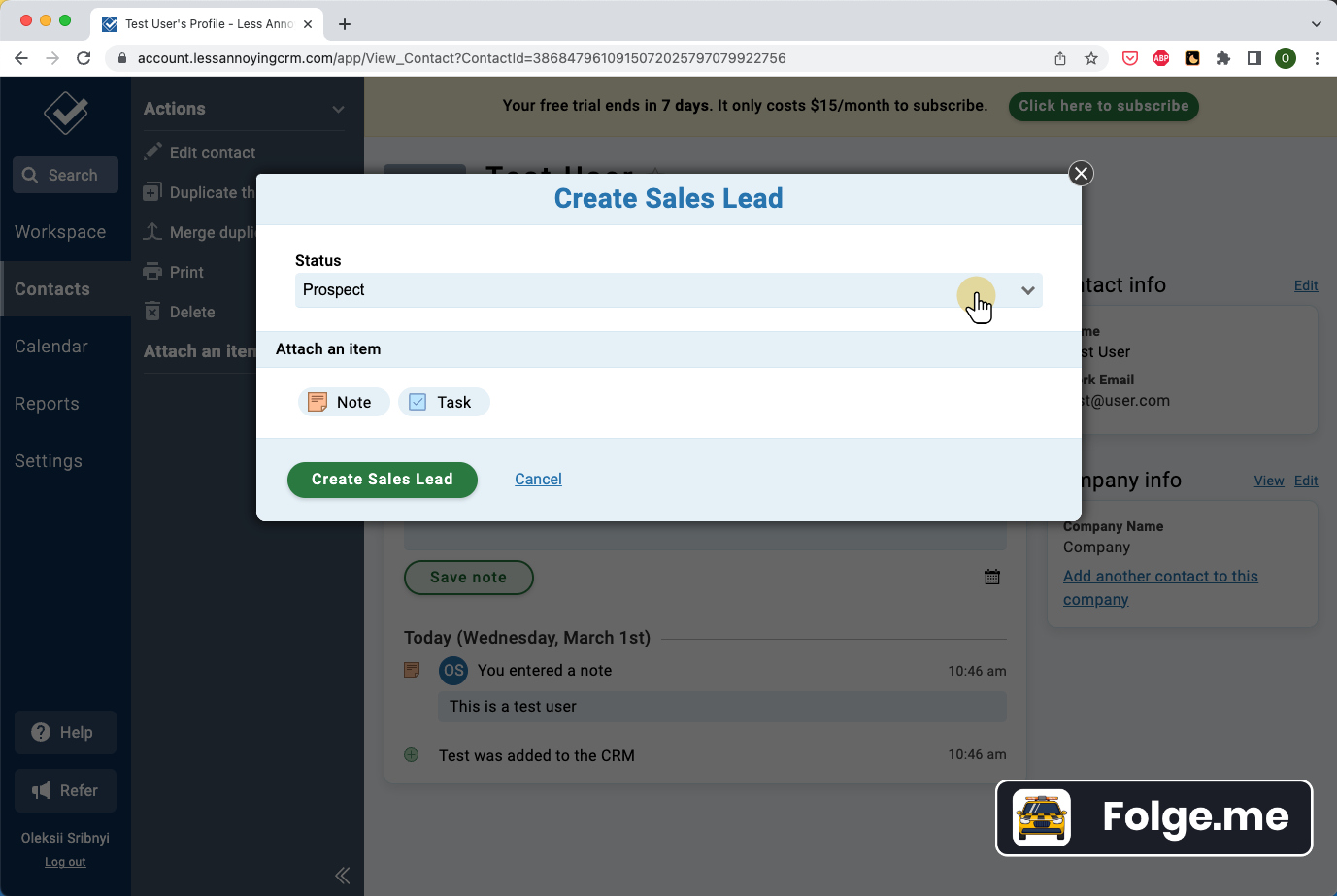The width and height of the screenshot is (1337, 896).
Task: Open the calendar icon beside Save note
Action: pyautogui.click(x=991, y=576)
